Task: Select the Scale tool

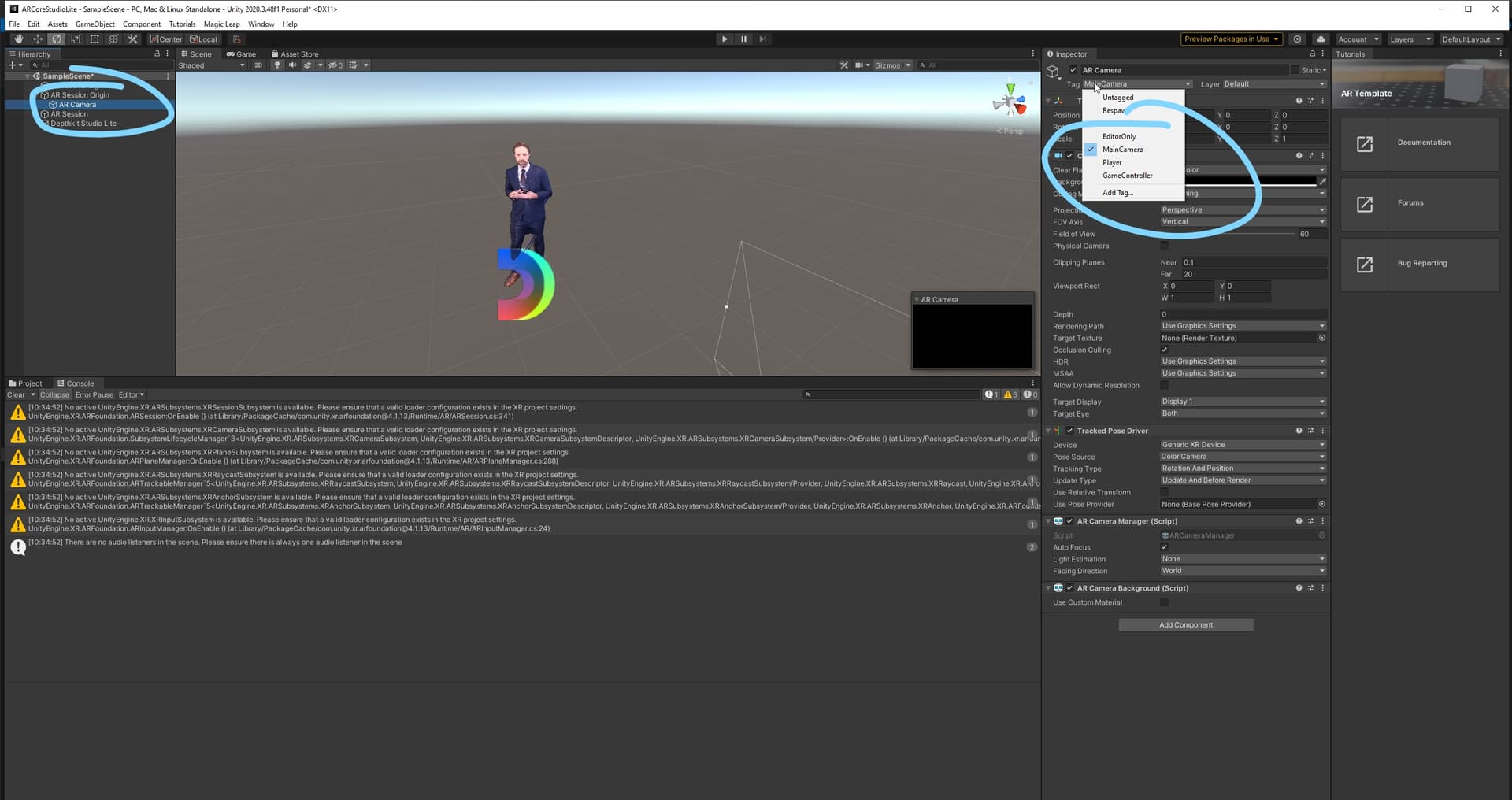Action: pos(76,39)
